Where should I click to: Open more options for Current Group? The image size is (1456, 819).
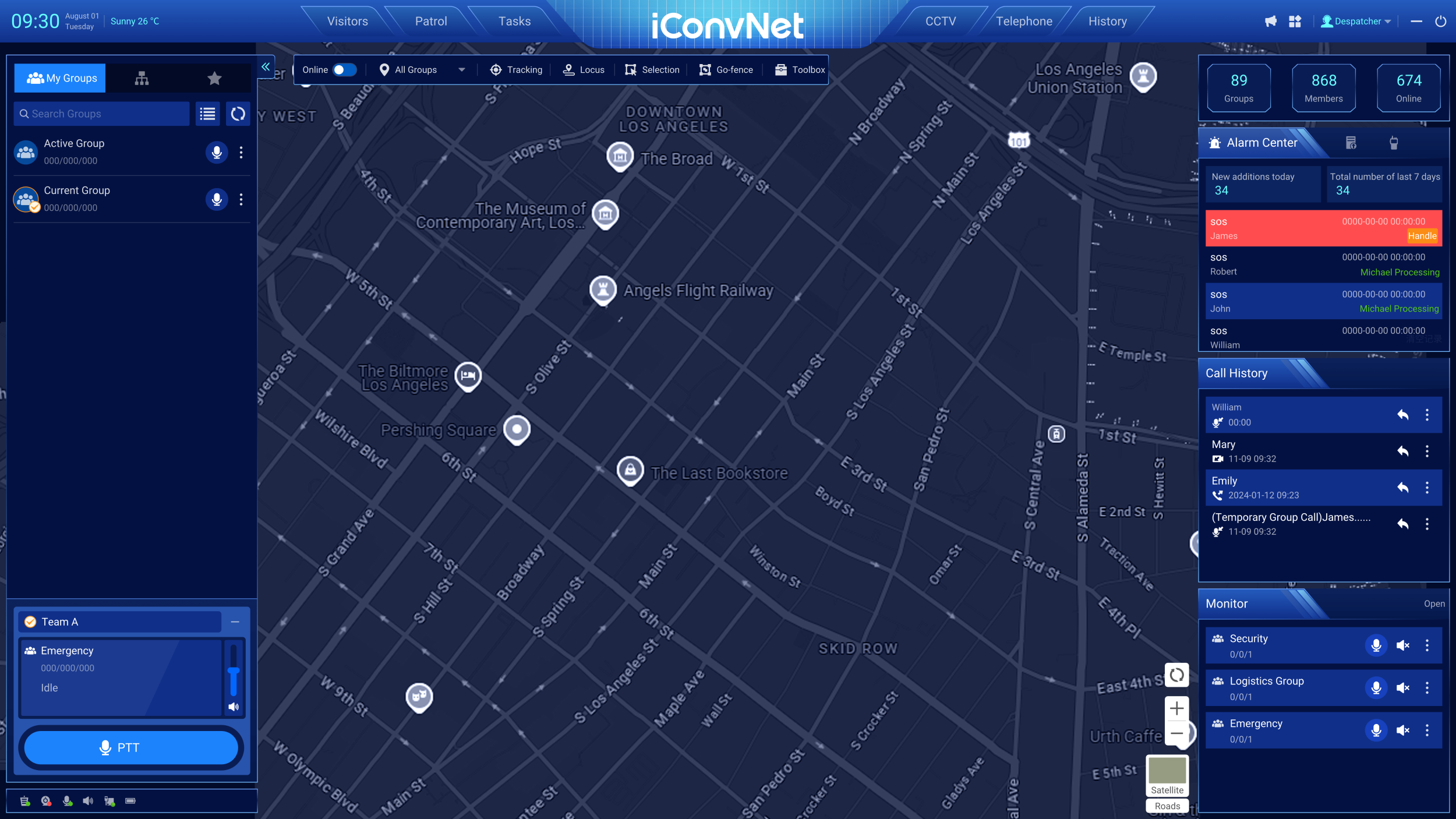(x=241, y=200)
